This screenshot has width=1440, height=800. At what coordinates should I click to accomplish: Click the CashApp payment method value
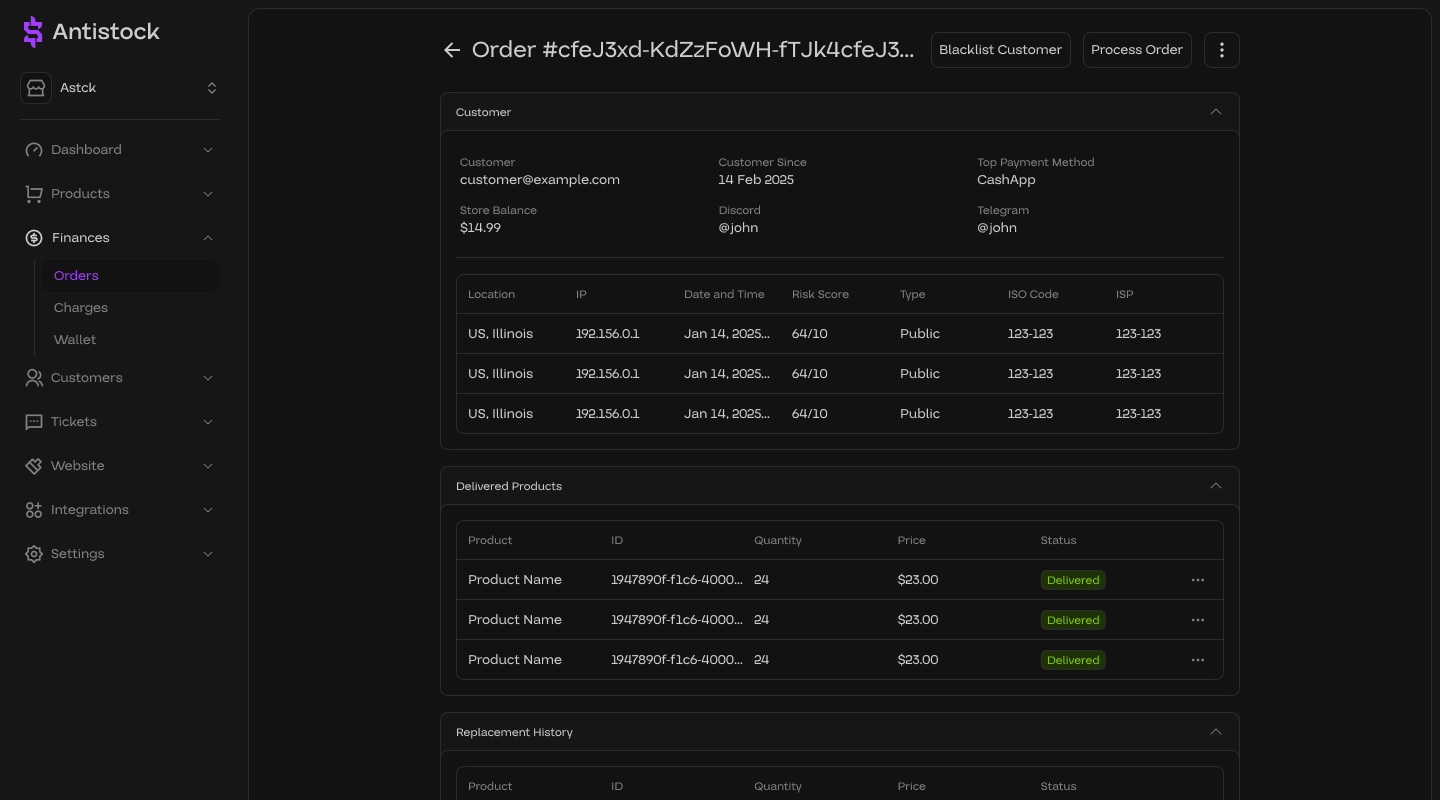[1006, 180]
